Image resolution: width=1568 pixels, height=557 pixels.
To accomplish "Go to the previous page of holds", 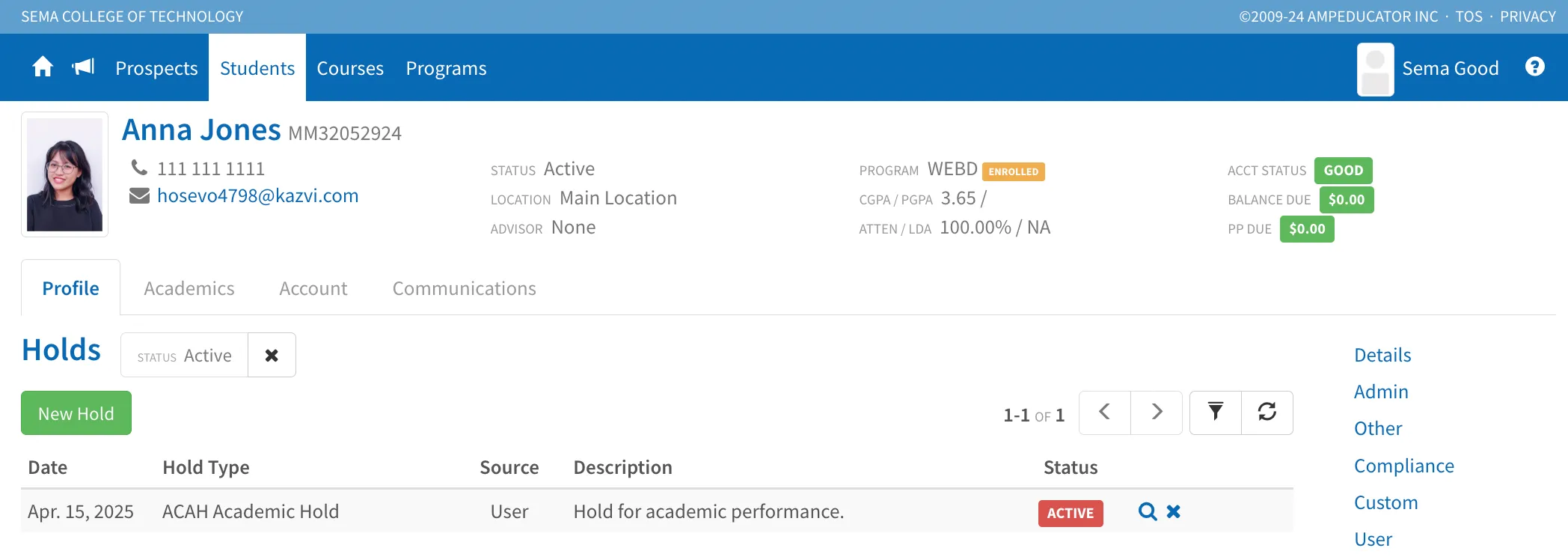I will 1105,413.
